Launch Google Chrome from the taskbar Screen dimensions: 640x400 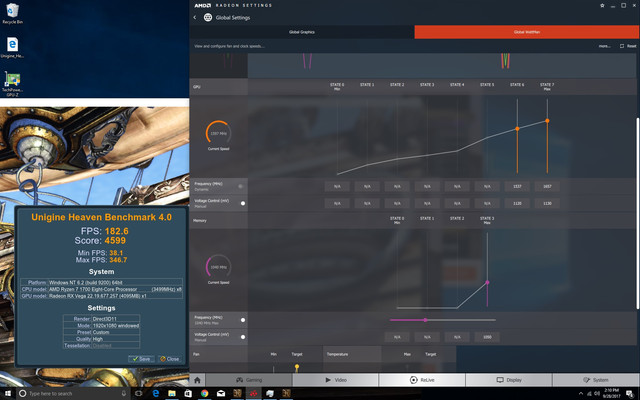204,393
